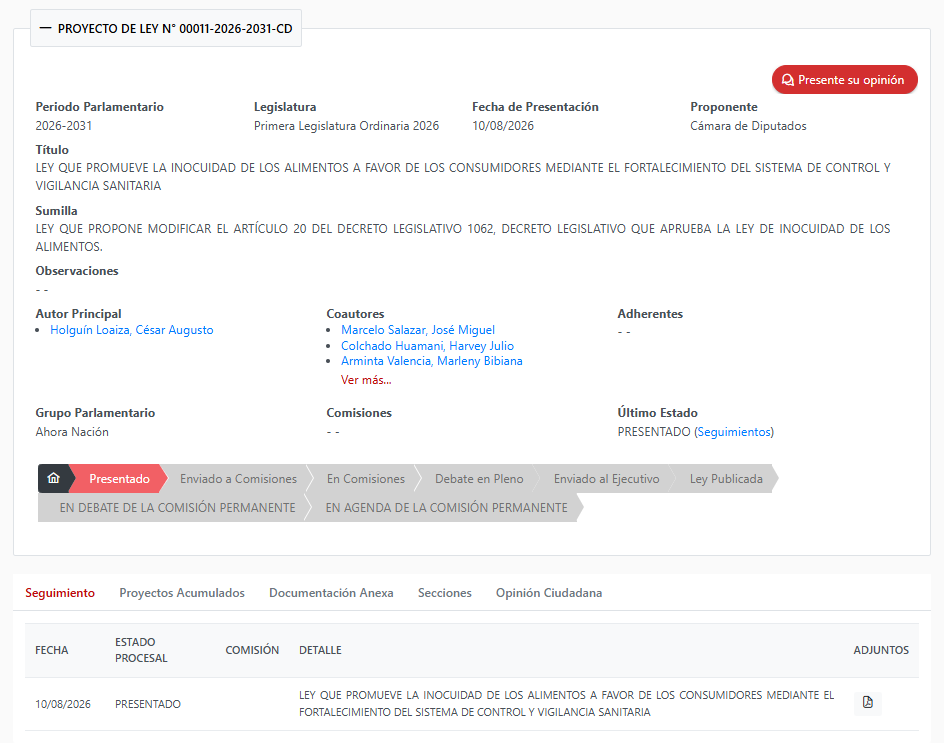Click the Cámara de Diputados proponent text
944x743 pixels.
click(748, 126)
